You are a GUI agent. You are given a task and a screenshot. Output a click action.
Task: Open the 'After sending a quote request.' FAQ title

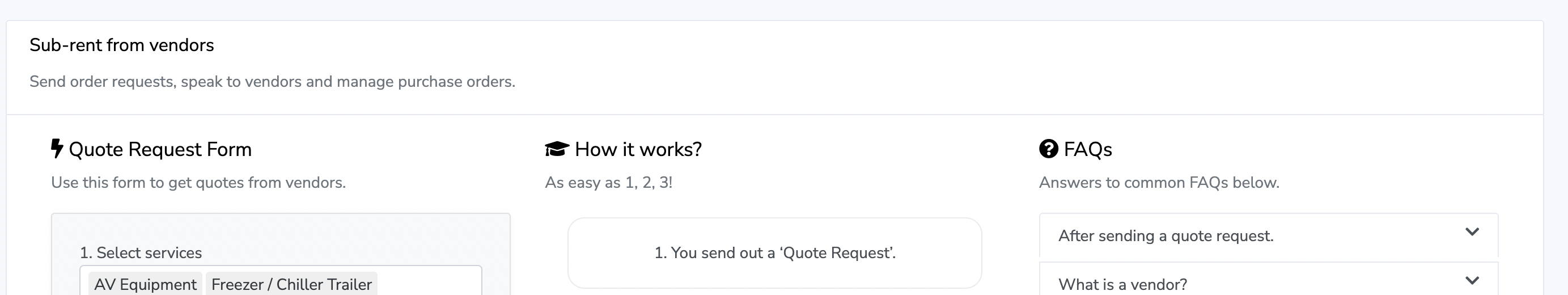(x=1166, y=236)
